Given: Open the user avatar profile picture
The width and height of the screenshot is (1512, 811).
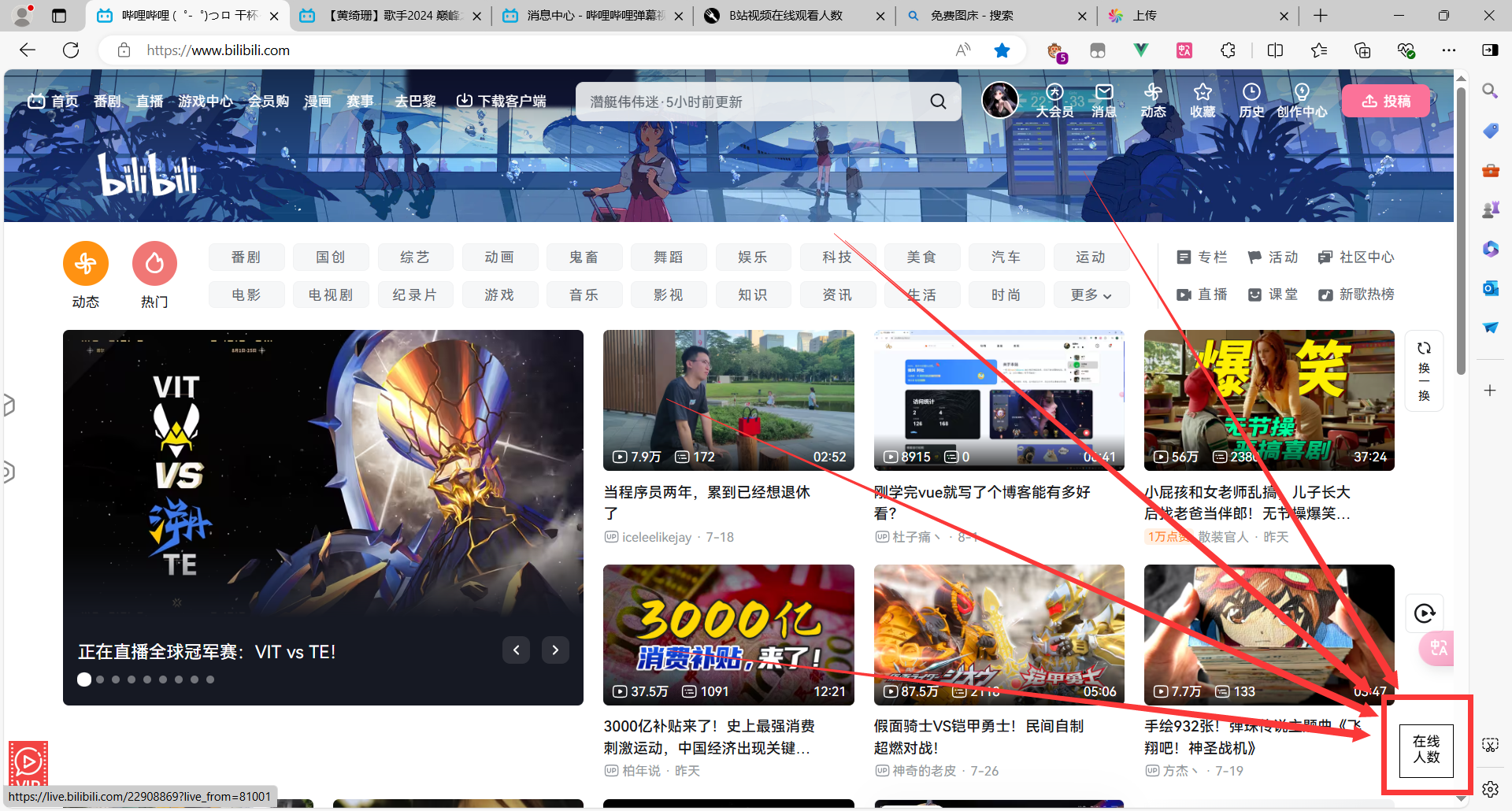Looking at the screenshot, I should pyautogui.click(x=999, y=100).
